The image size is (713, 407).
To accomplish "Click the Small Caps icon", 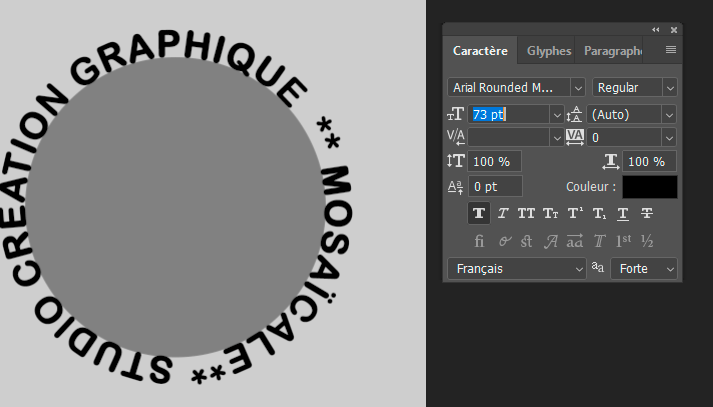I will [x=551, y=213].
